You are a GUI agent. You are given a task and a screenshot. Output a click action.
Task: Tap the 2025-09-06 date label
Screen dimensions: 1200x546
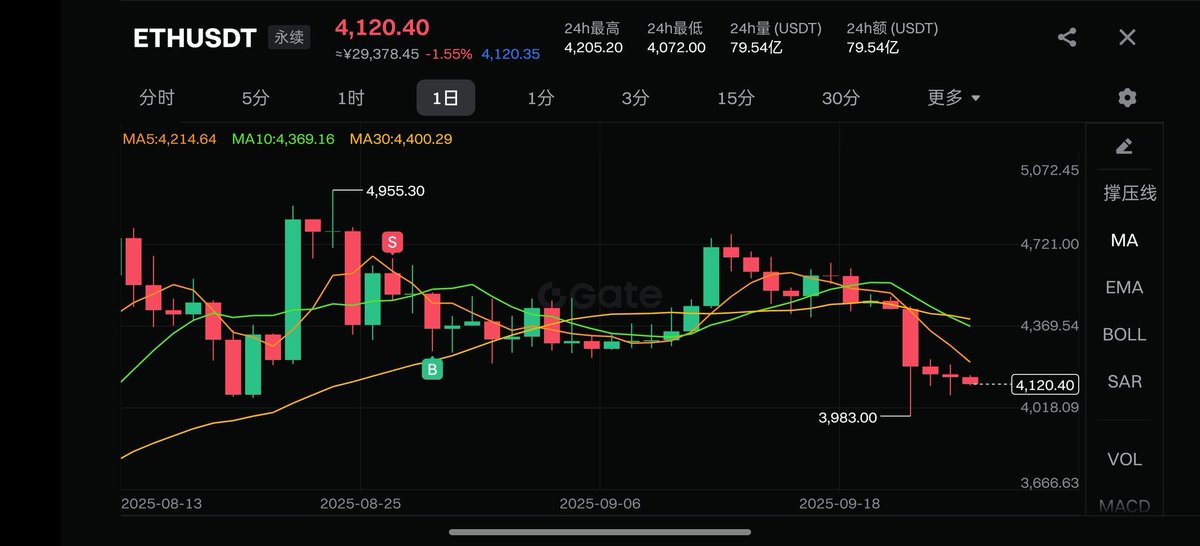(600, 504)
